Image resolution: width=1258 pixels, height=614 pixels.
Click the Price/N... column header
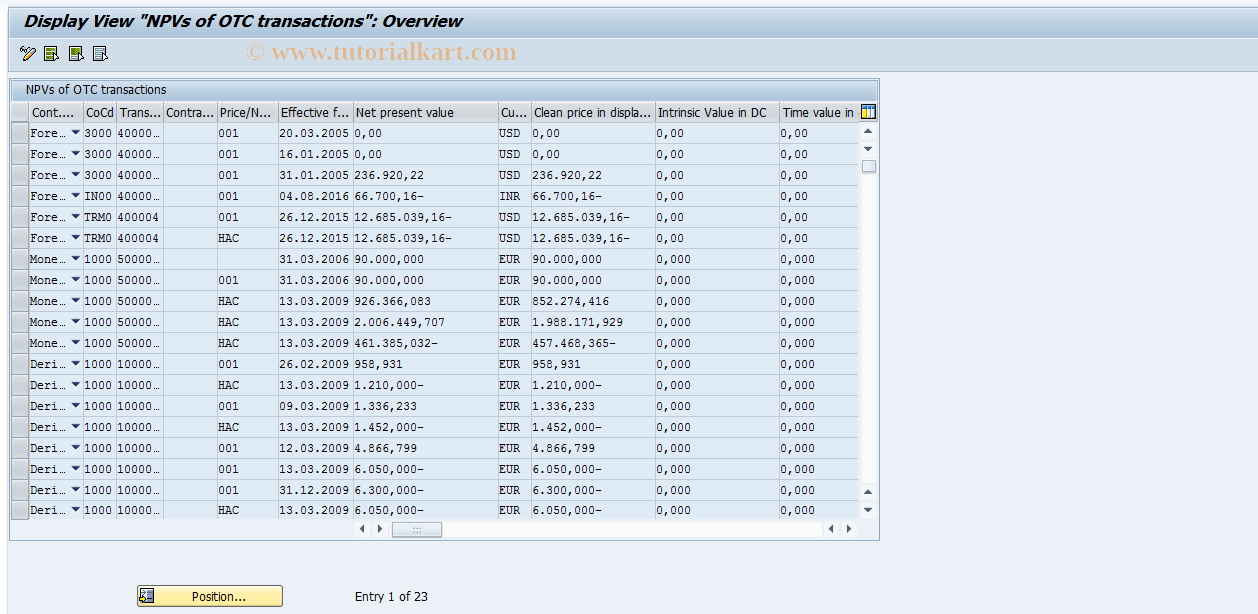tap(247, 112)
